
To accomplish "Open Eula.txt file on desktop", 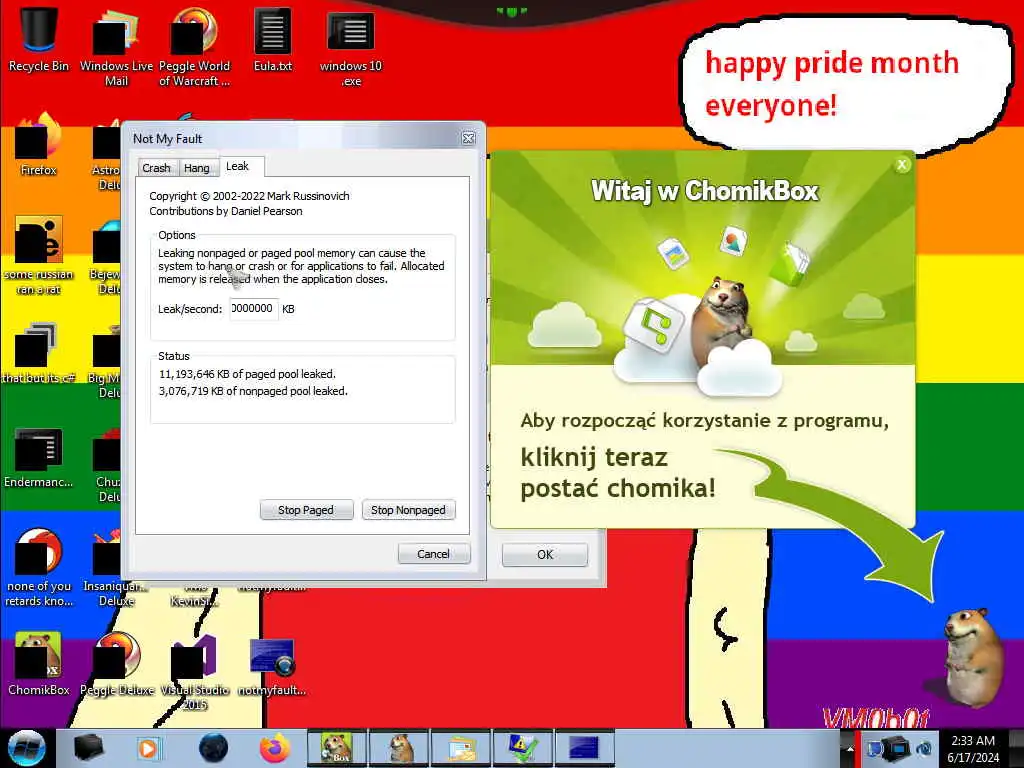I will click(x=273, y=38).
